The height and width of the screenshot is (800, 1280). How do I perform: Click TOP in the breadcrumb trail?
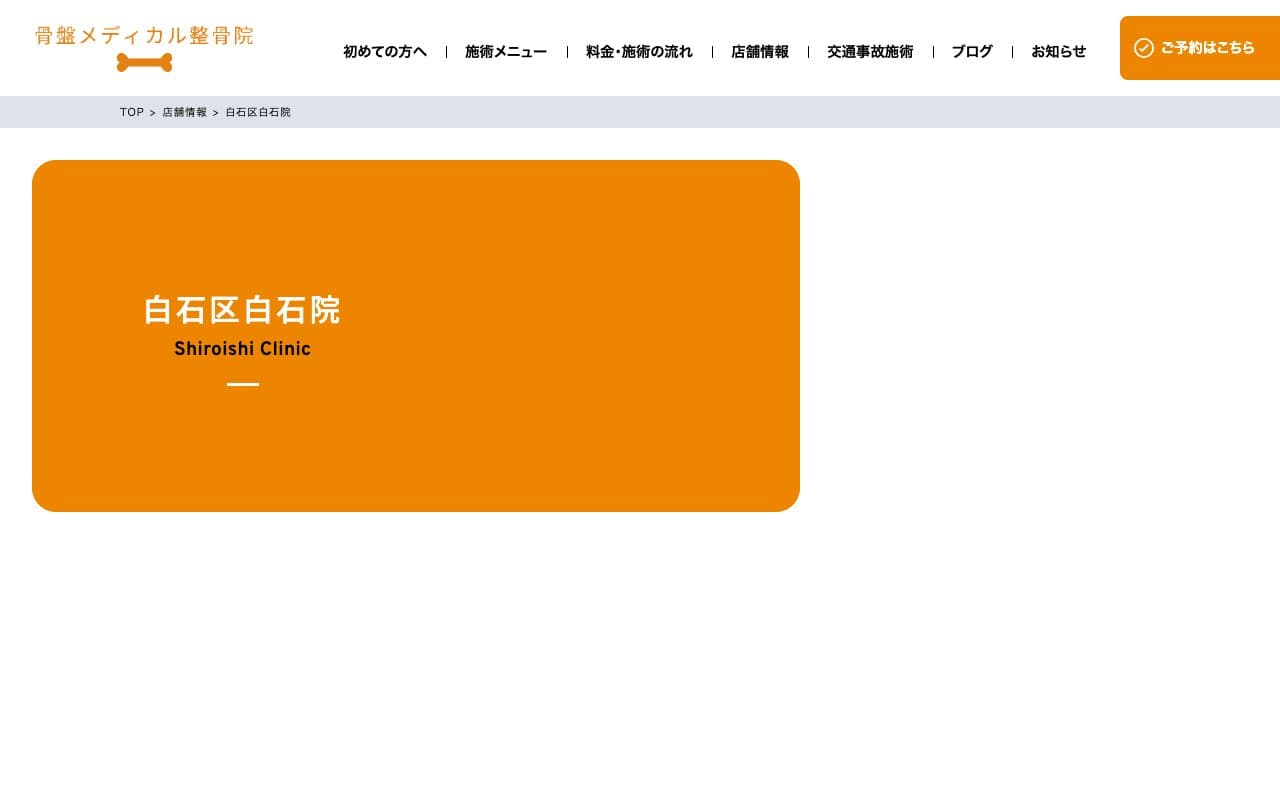click(131, 112)
